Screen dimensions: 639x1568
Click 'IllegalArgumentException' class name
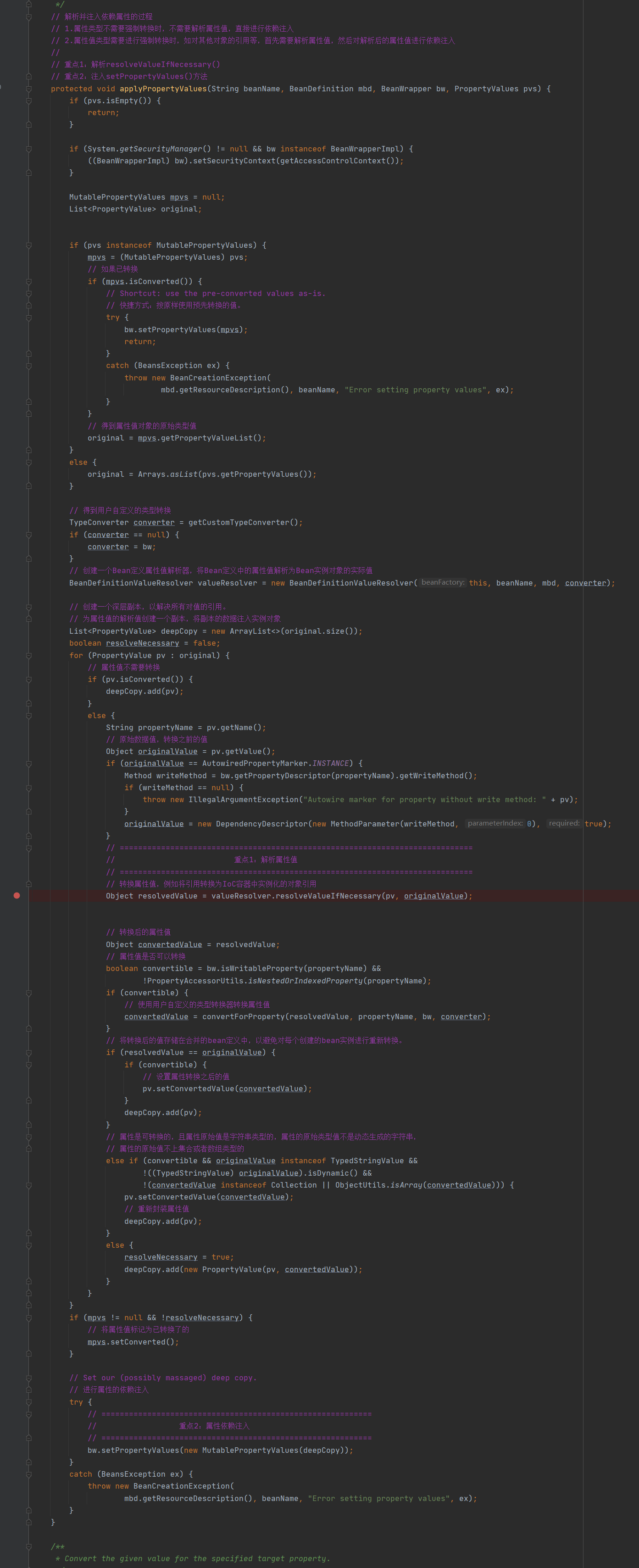244,800
